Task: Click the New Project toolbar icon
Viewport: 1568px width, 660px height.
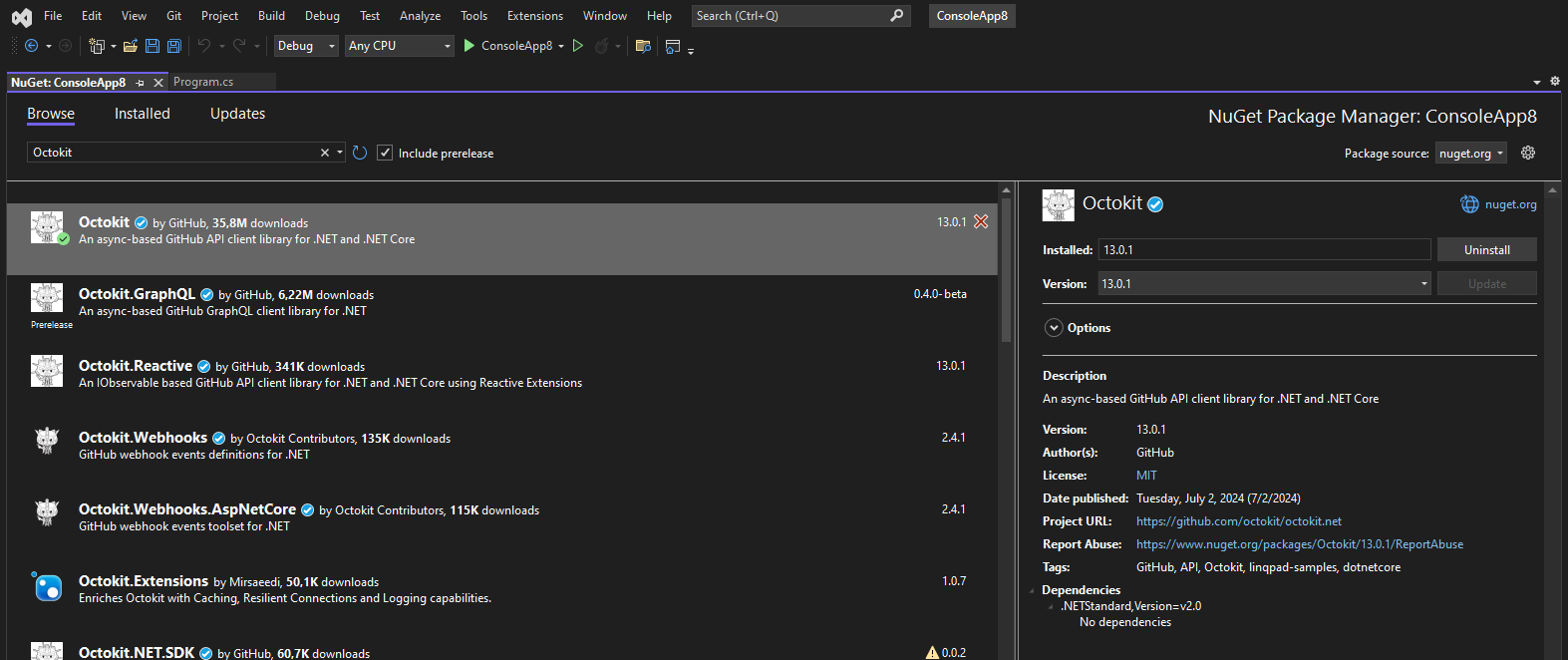Action: click(x=96, y=46)
